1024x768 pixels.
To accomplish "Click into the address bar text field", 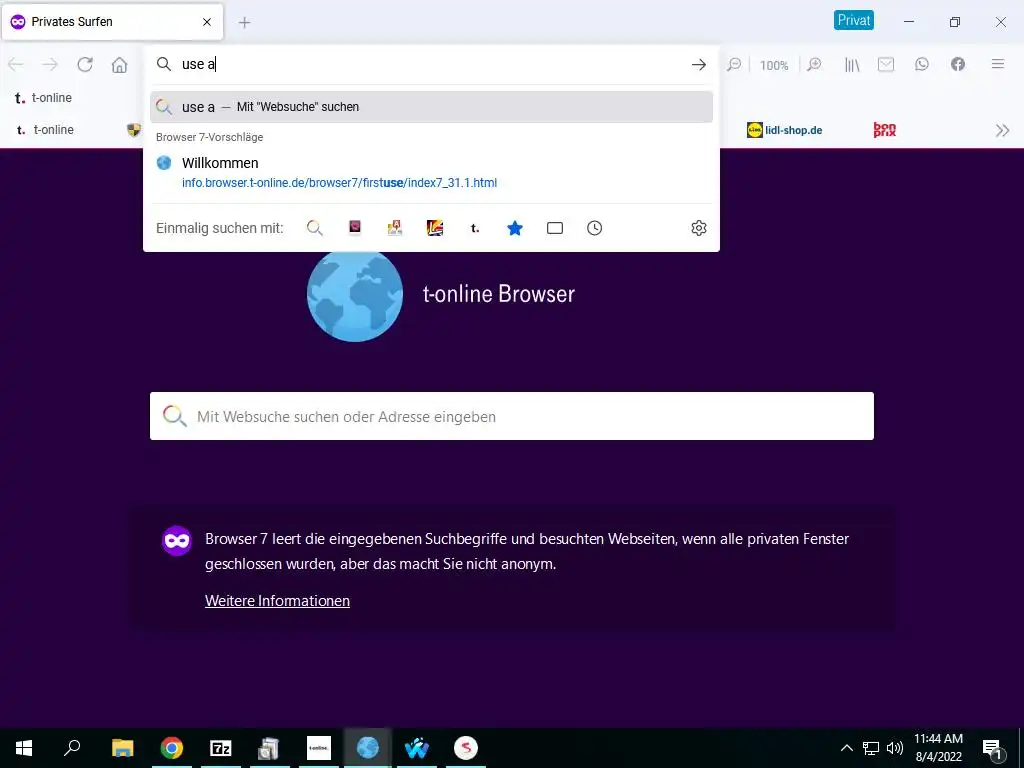I will [x=431, y=64].
